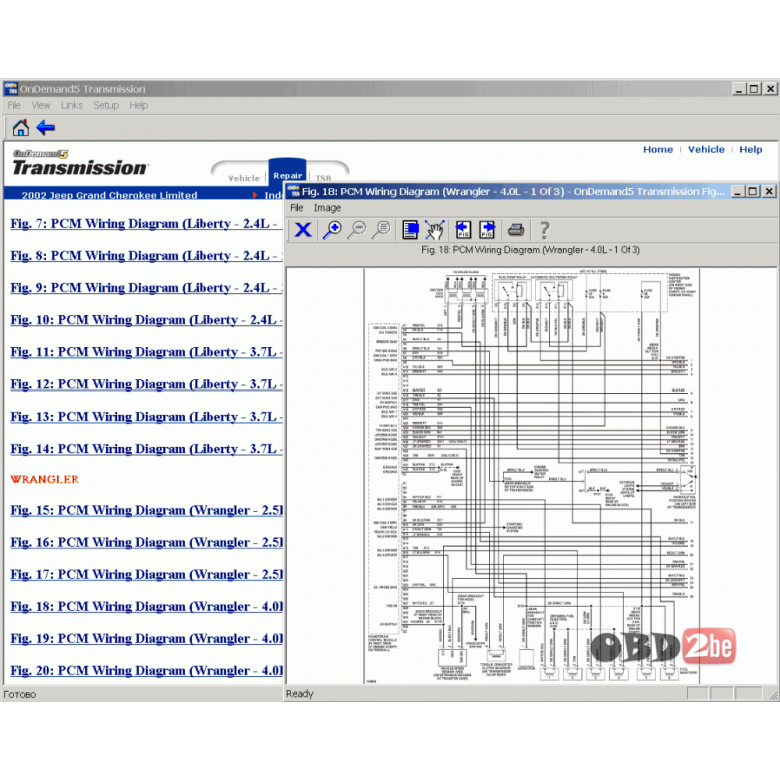780x780 pixels.
Task: Close the figure with the blue X icon
Action: (x=303, y=230)
